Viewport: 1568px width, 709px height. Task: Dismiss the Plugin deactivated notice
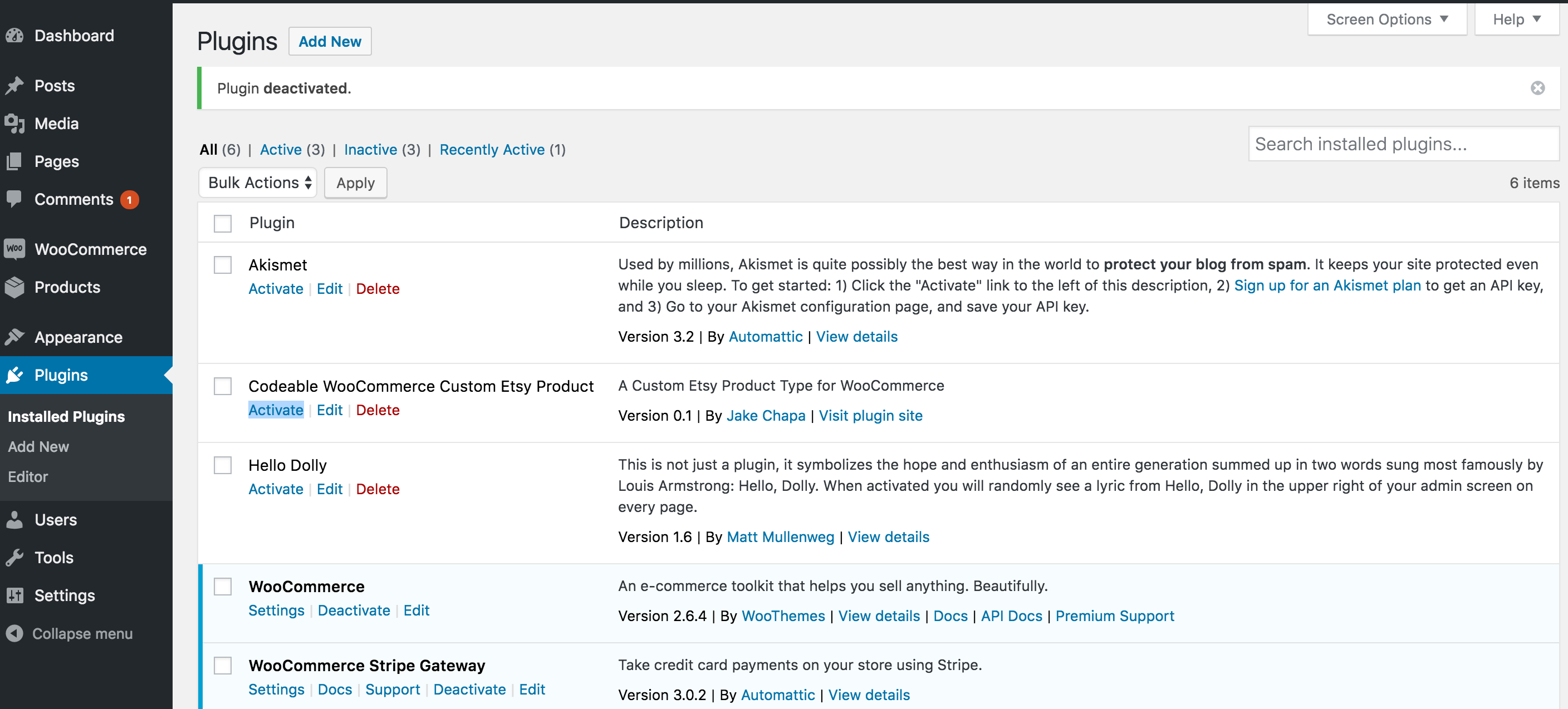pyautogui.click(x=1537, y=88)
